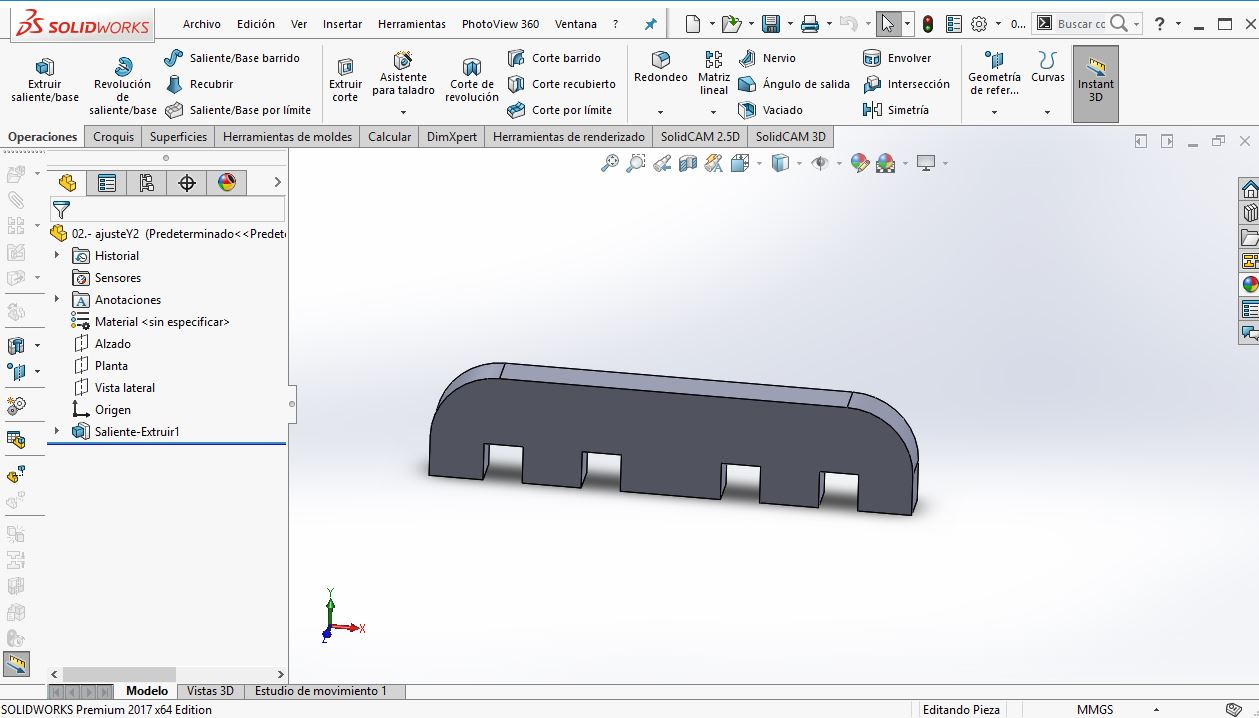The width and height of the screenshot is (1259, 718).
Task: Open the SolidCAM 2.5D tab
Action: [x=700, y=137]
